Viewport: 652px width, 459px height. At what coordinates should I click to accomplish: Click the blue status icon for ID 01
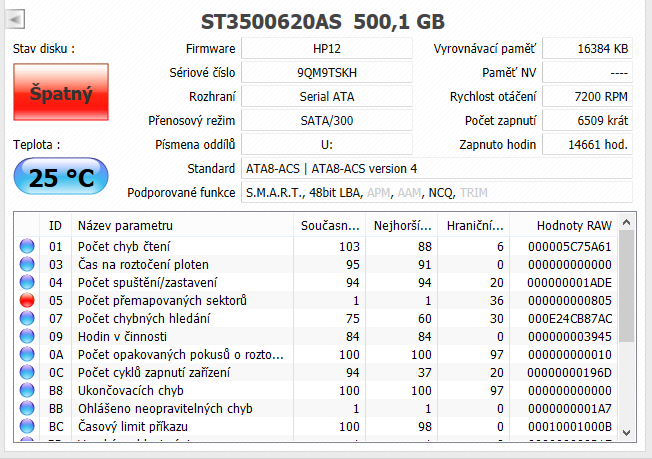click(x=27, y=246)
